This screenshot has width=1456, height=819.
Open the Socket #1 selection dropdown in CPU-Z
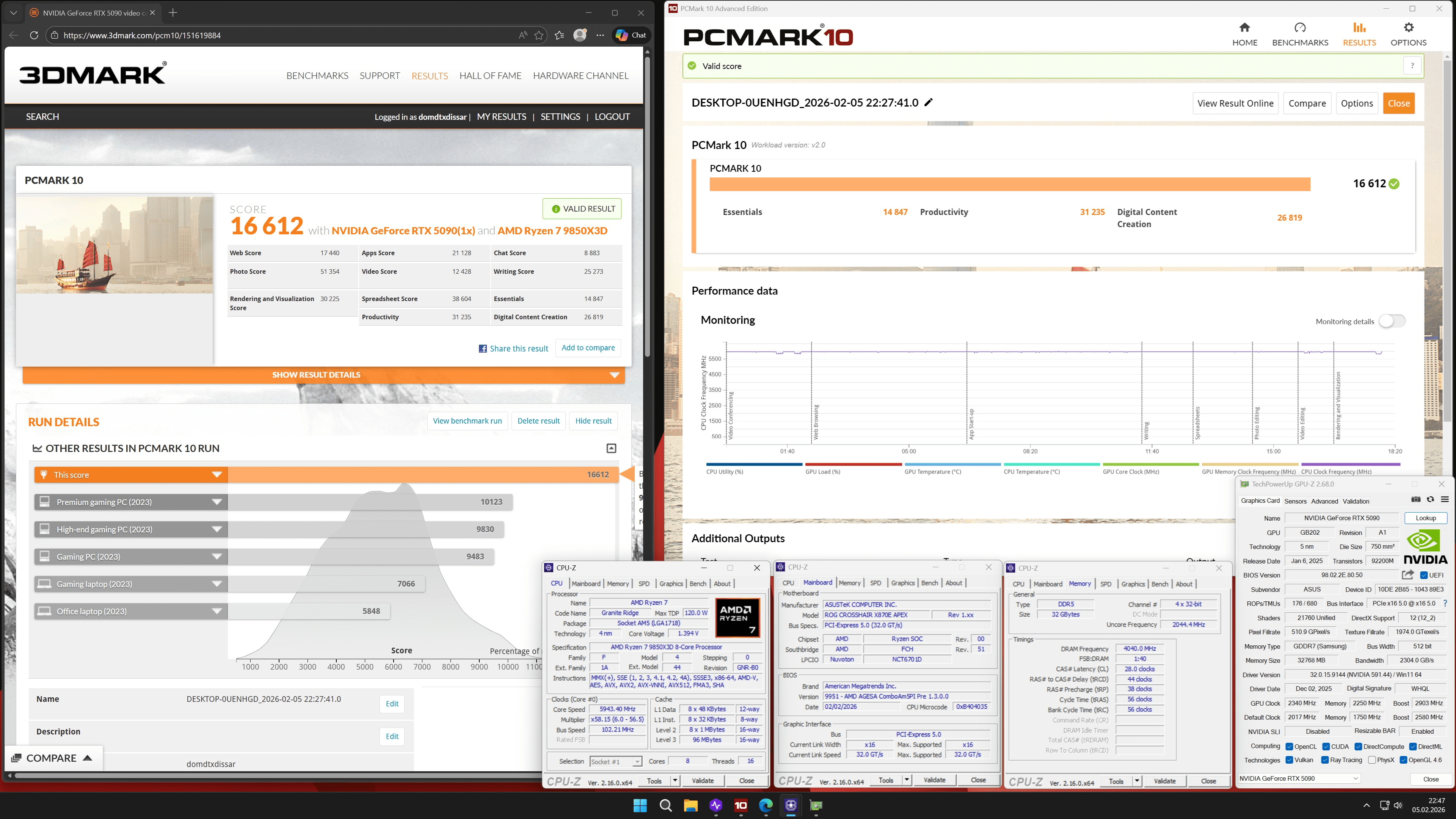coord(615,761)
